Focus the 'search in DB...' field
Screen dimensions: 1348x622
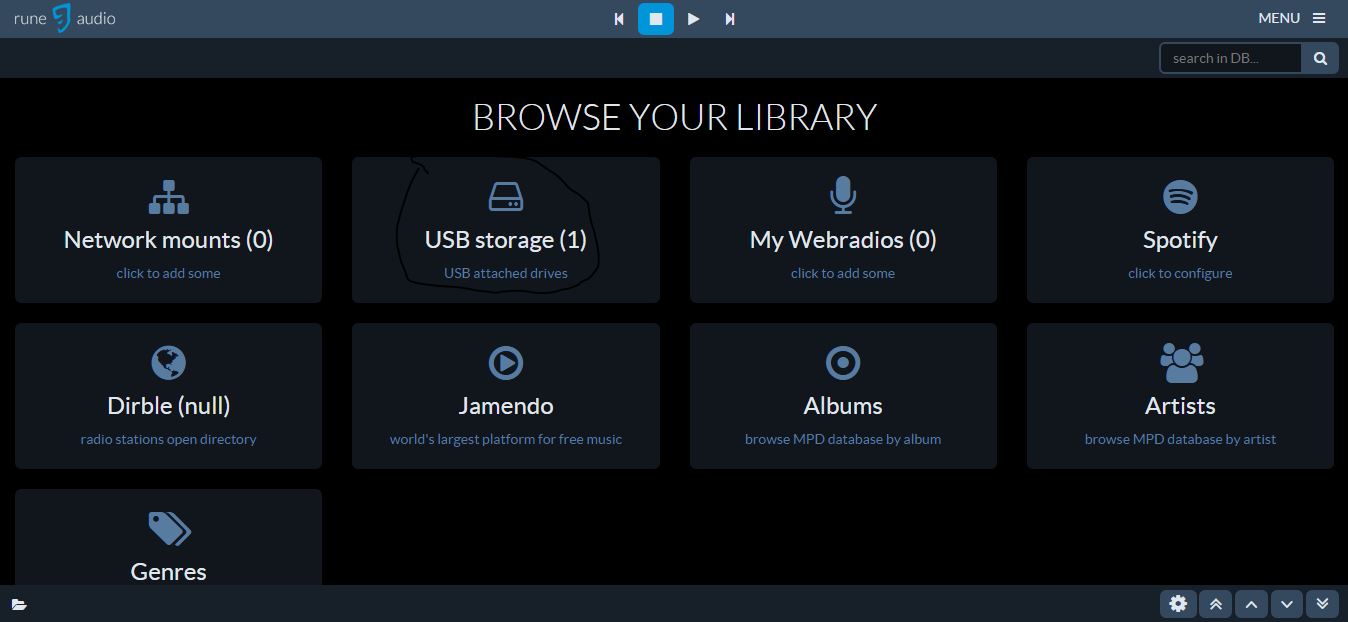(x=1230, y=58)
